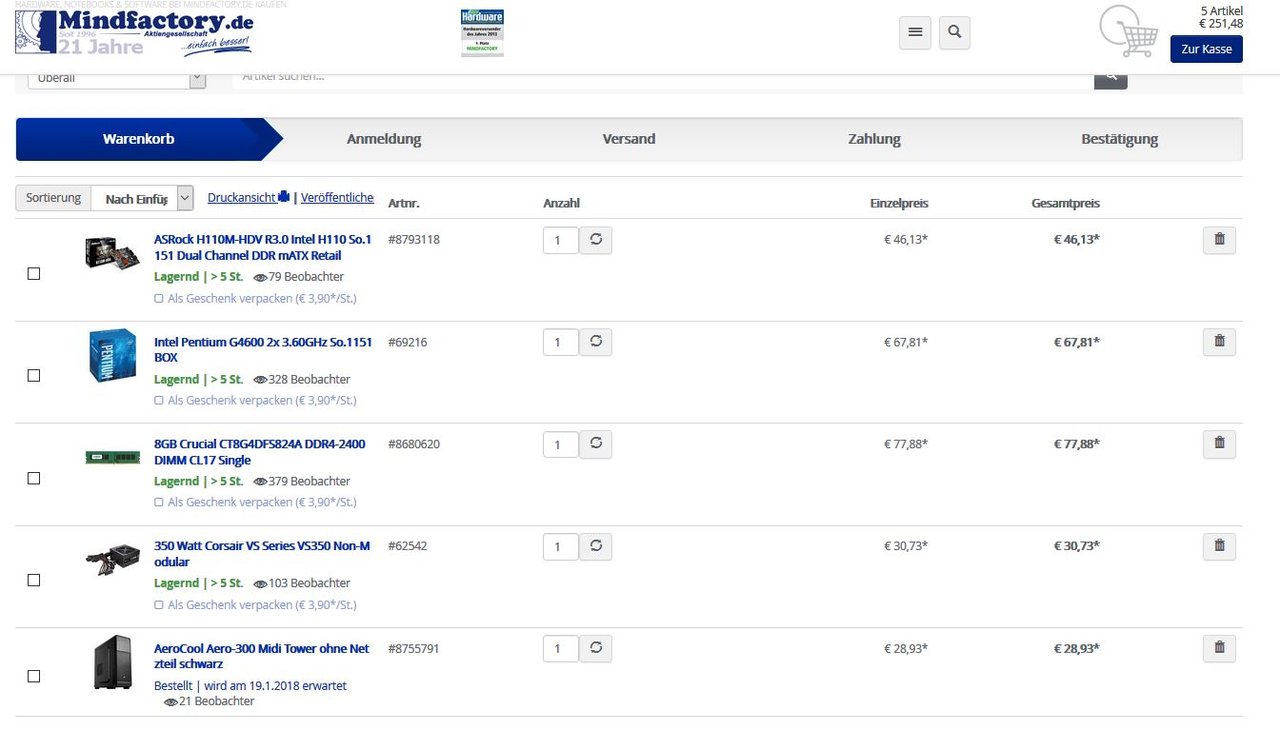1280x730 pixels.
Task: Click the quantity field for AeroCool case
Action: click(x=561, y=649)
